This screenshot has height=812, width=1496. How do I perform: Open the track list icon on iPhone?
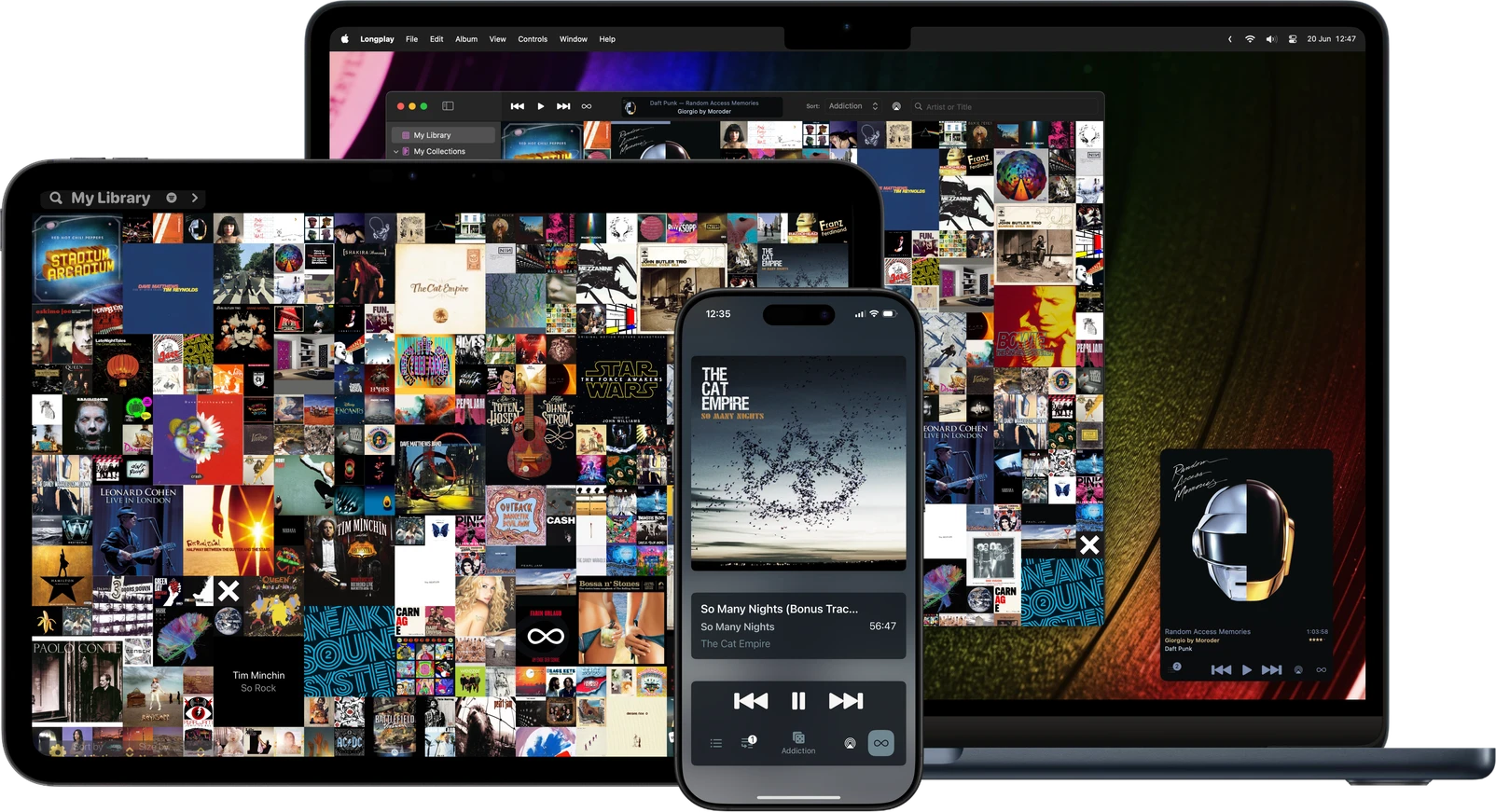pyautogui.click(x=716, y=743)
